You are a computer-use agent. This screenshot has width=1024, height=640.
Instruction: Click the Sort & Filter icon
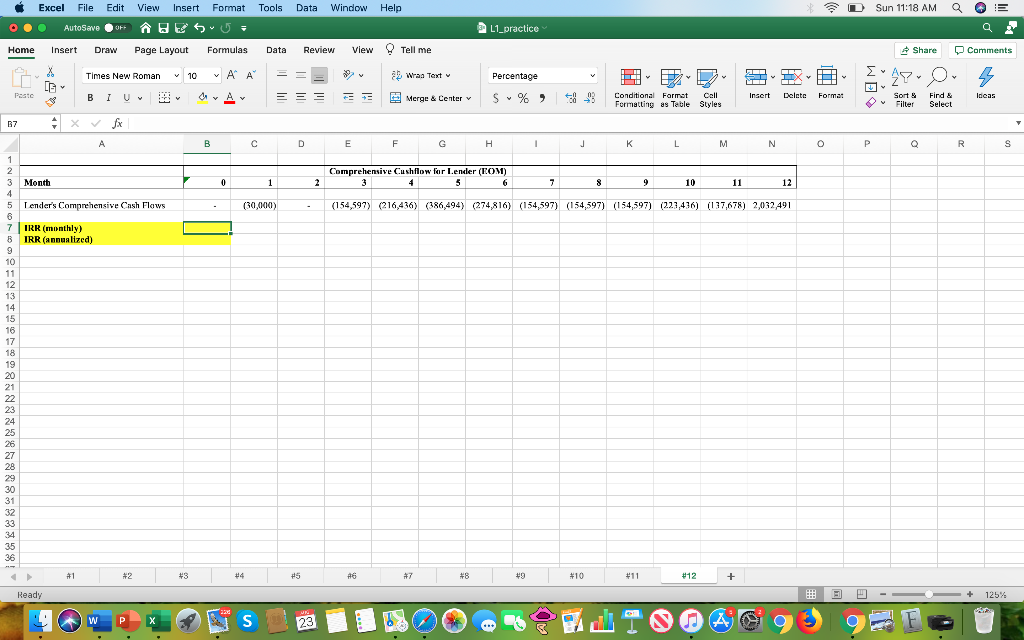905,88
